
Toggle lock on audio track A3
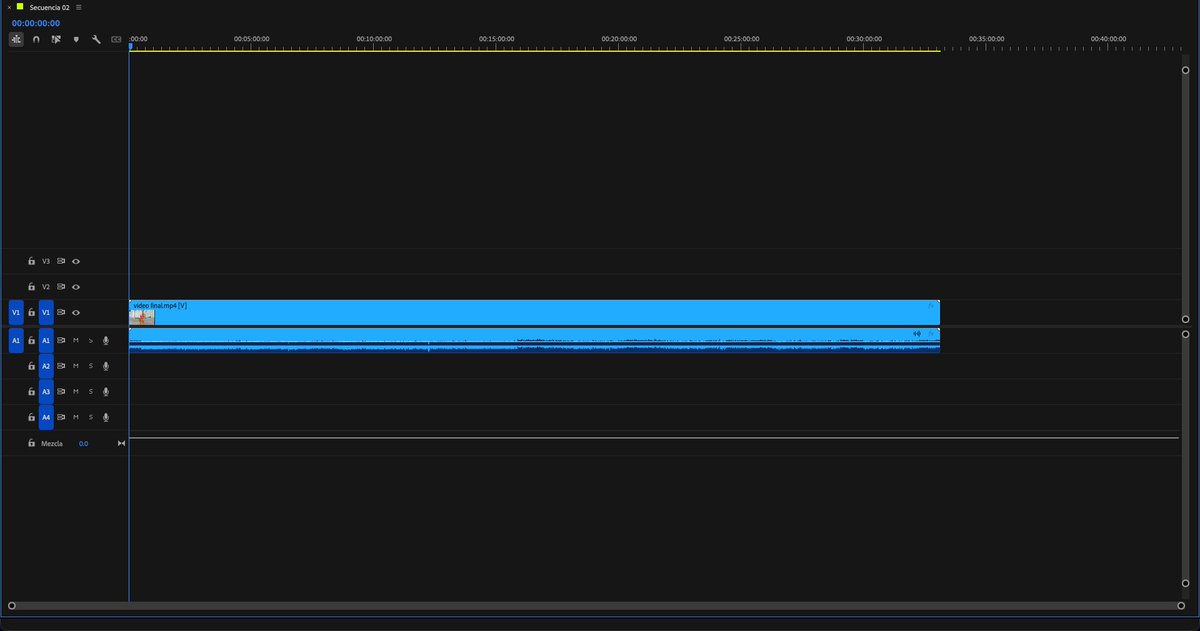coord(31,391)
